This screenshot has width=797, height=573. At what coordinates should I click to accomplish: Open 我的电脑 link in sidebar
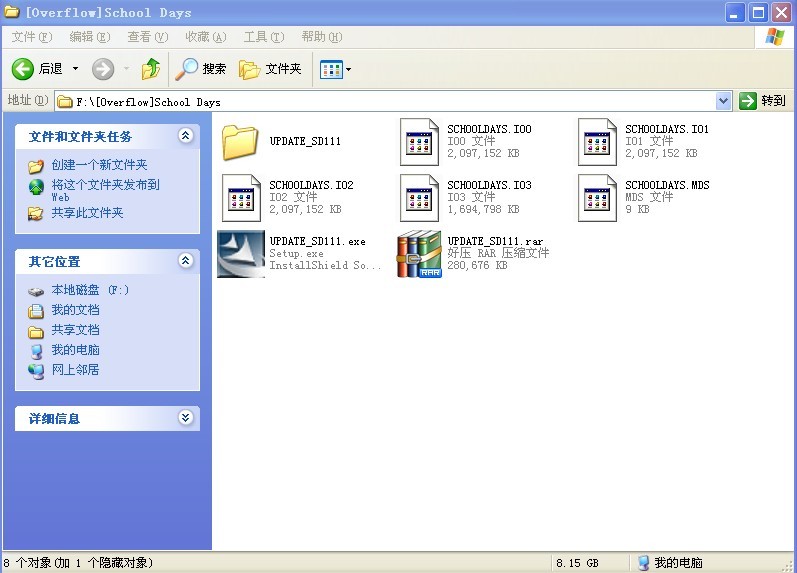[x=75, y=350]
